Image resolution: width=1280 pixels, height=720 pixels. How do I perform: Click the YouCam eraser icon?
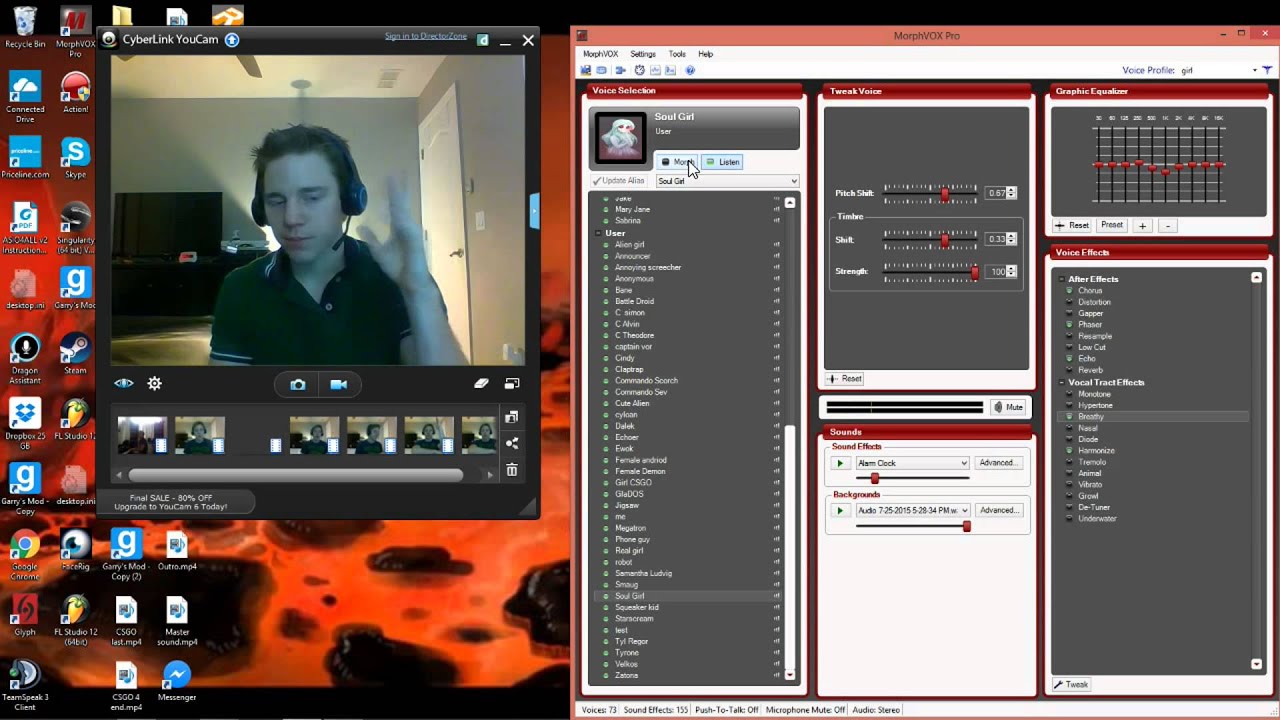click(481, 383)
